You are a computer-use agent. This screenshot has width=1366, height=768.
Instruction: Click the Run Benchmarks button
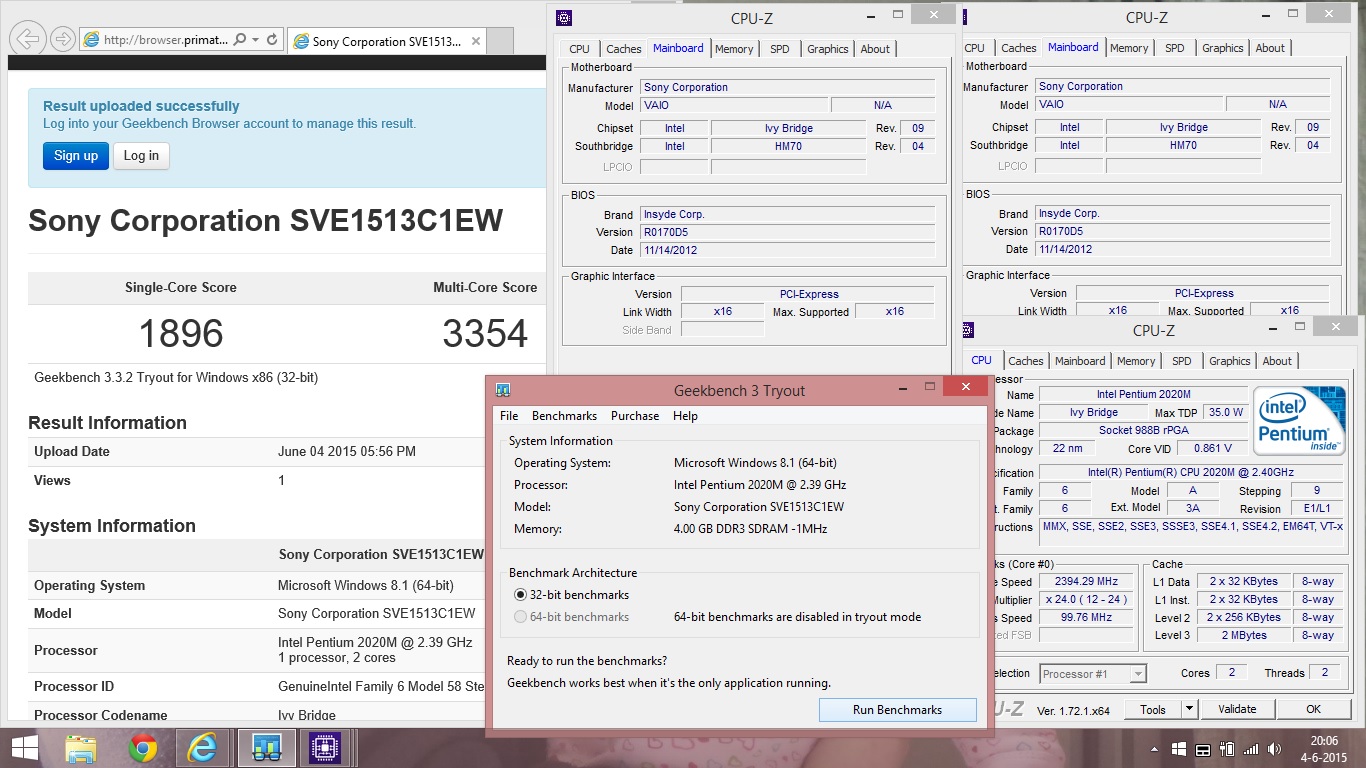point(897,710)
